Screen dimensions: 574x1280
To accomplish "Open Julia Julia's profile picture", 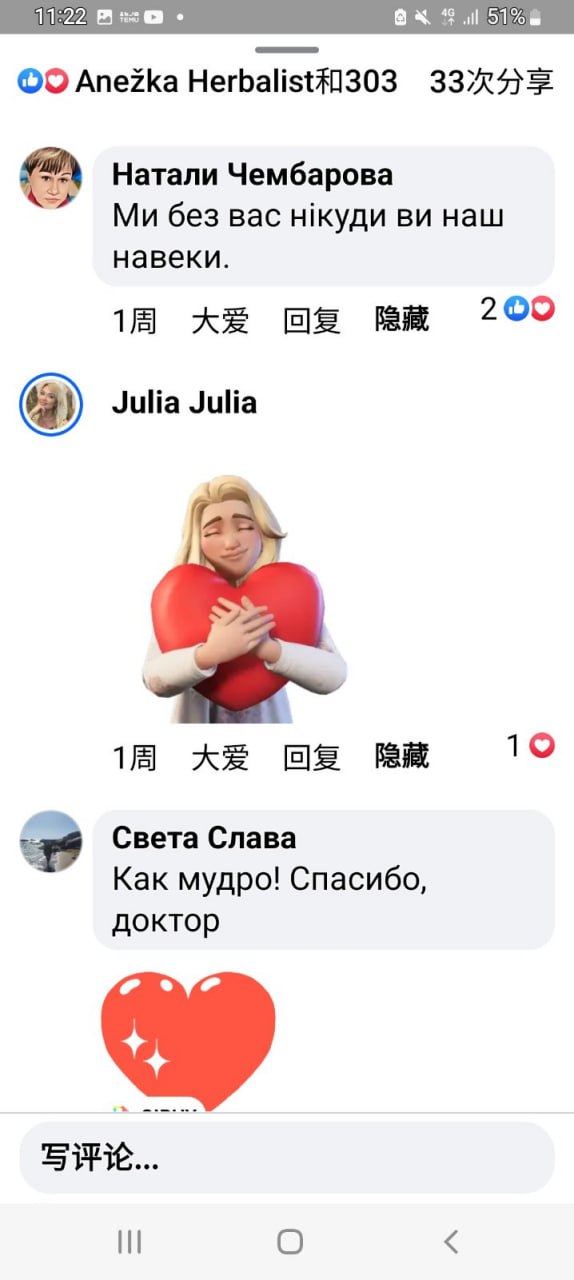I will click(x=51, y=404).
